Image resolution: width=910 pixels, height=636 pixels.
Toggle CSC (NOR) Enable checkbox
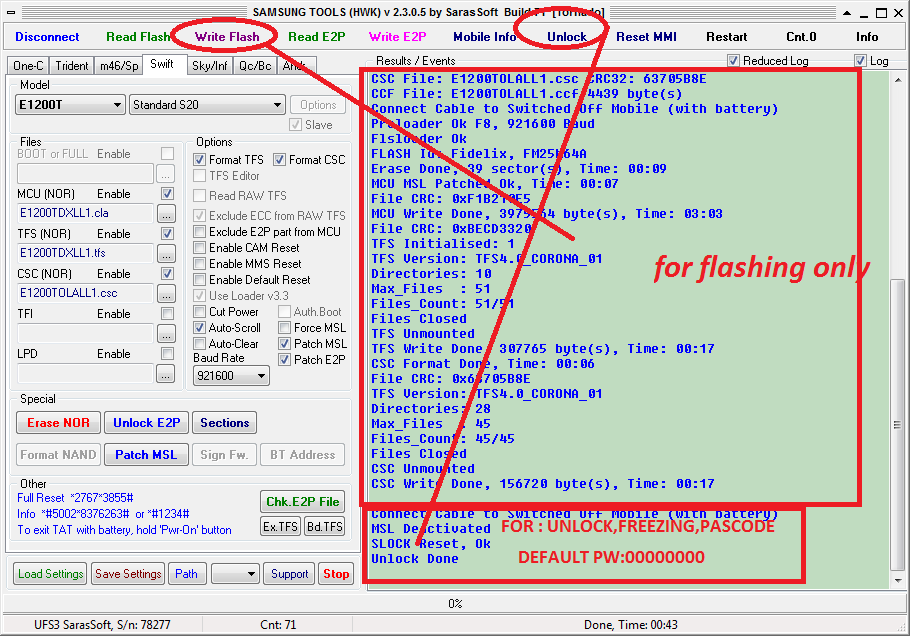(167, 274)
